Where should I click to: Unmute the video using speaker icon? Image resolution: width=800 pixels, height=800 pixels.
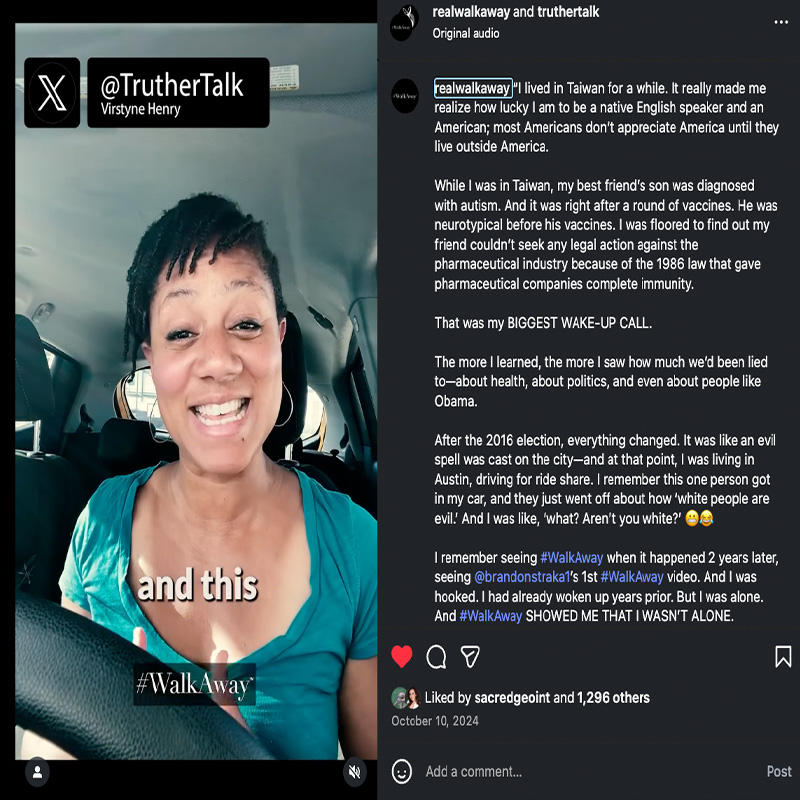tap(354, 772)
